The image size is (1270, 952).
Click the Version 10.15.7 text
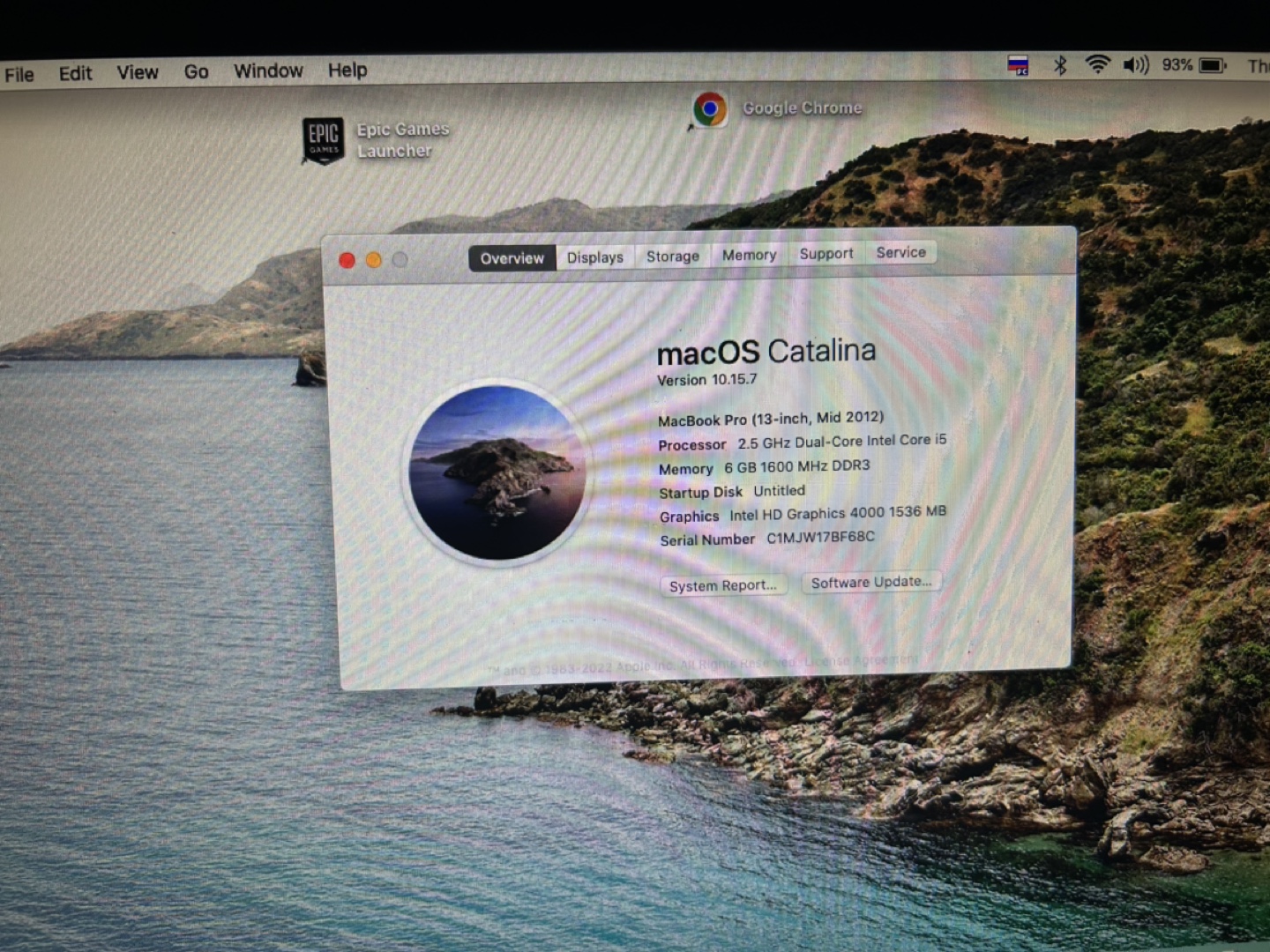[707, 380]
